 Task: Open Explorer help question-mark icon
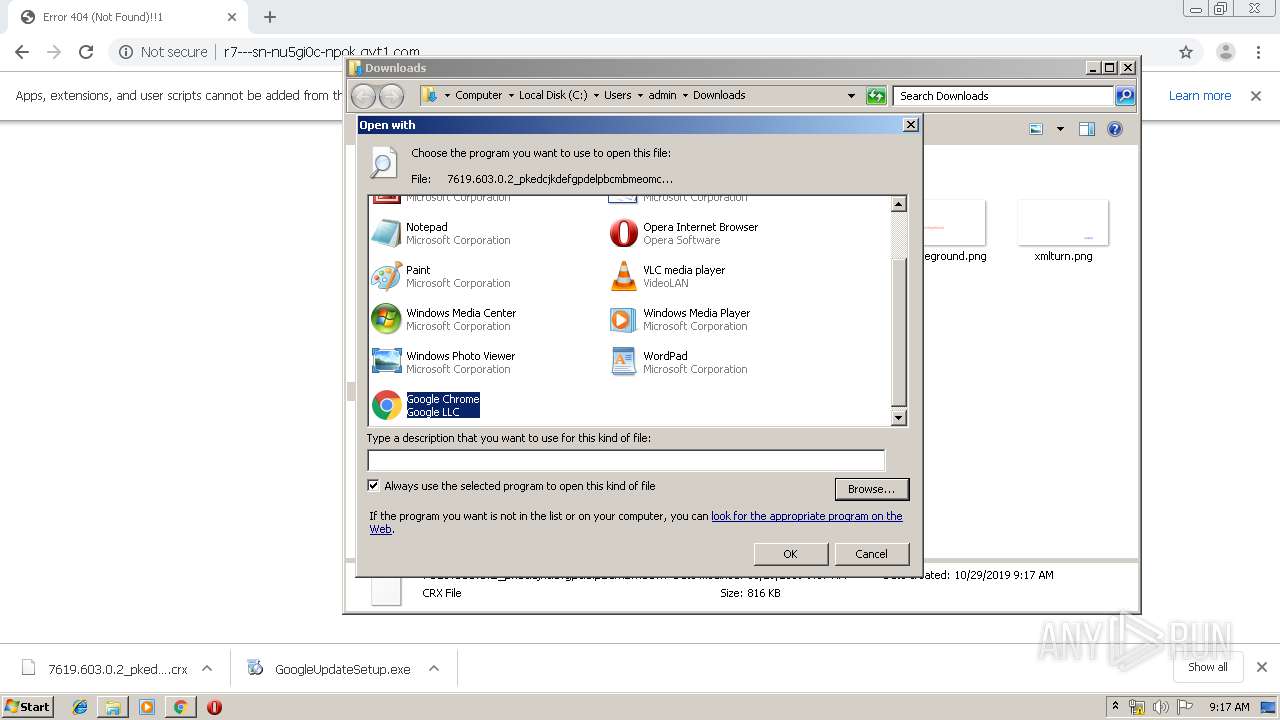(1115, 129)
